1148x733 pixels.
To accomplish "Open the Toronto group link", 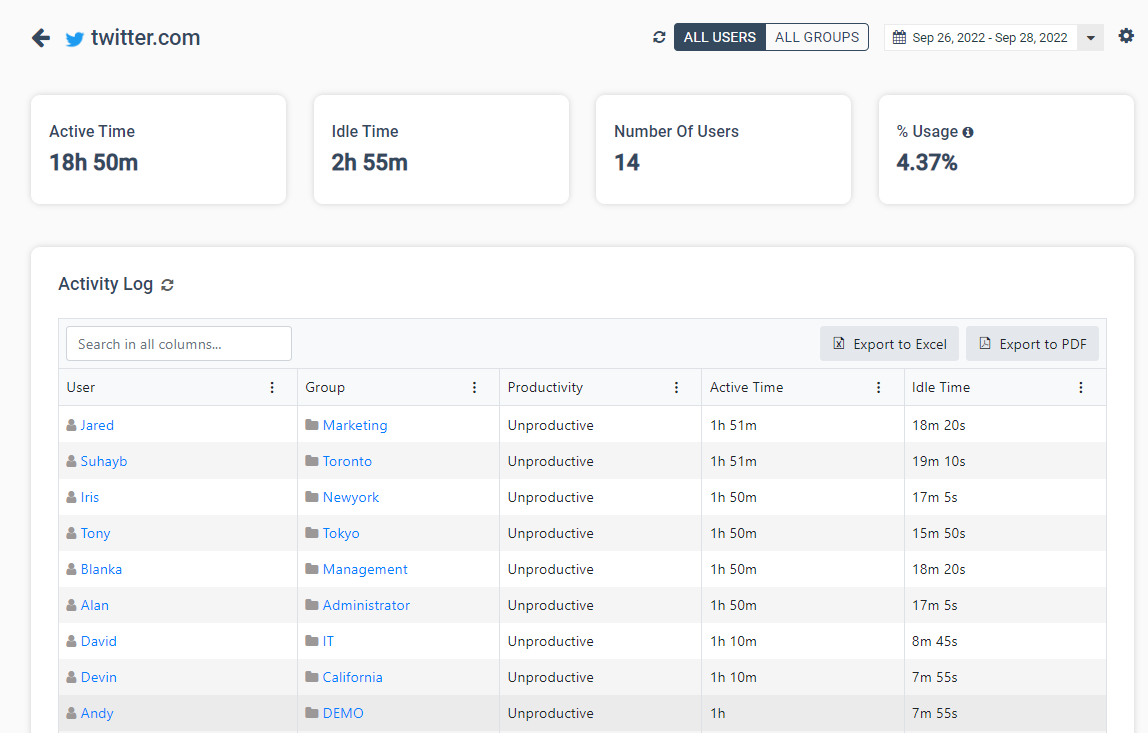I will click(347, 461).
